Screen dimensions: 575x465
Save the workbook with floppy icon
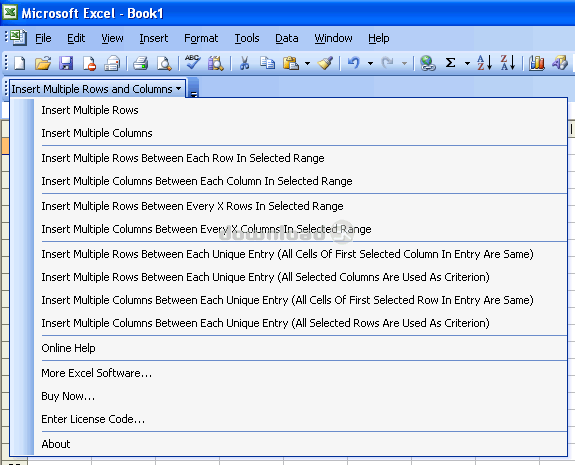pos(66,63)
